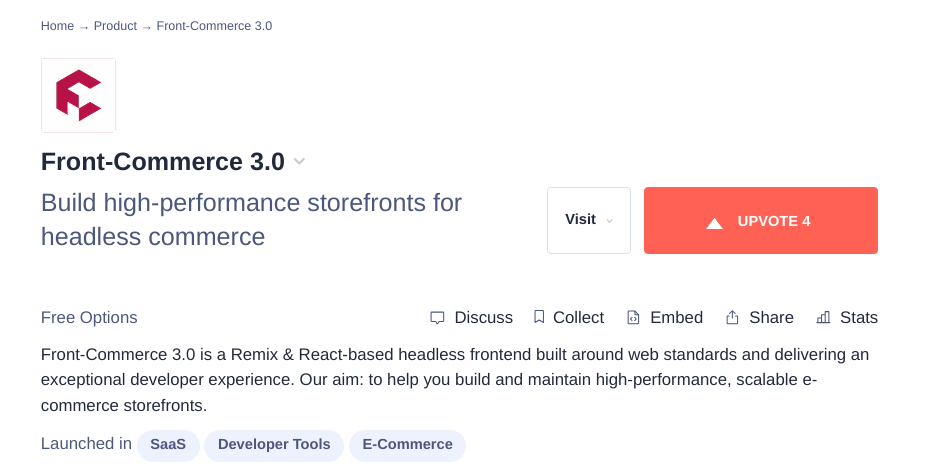The height and width of the screenshot is (473, 927).
Task: Expand chevron next to Front-Commerce 3.0 title
Action: (299, 161)
